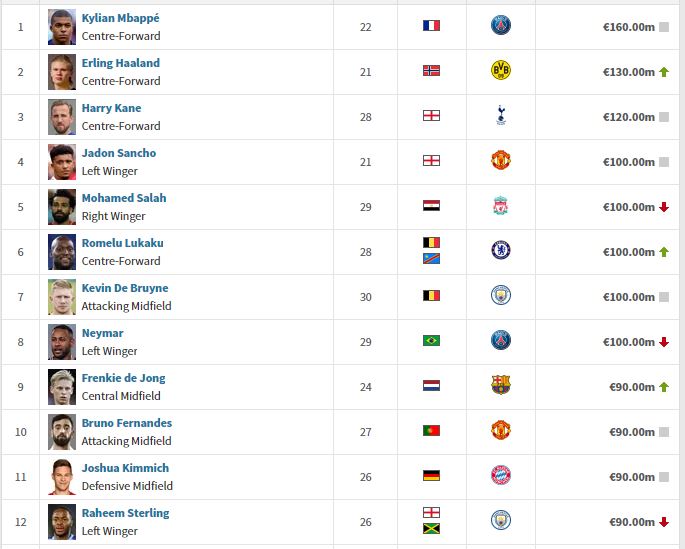Open Kylian Mbappé's player profile link

point(121,18)
